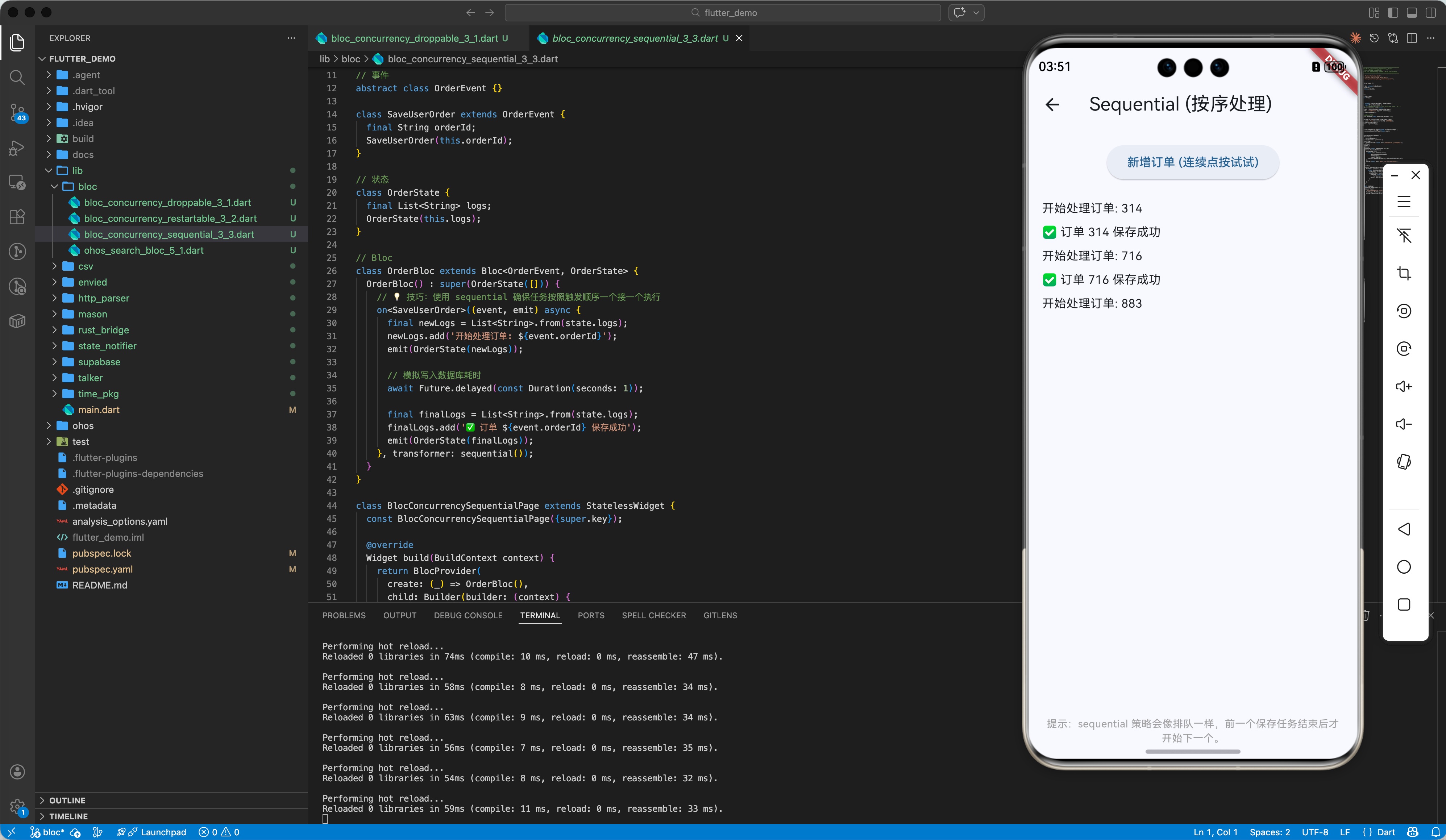This screenshot has height=840, width=1446.
Task: Open the Extensions view
Action: click(x=17, y=216)
